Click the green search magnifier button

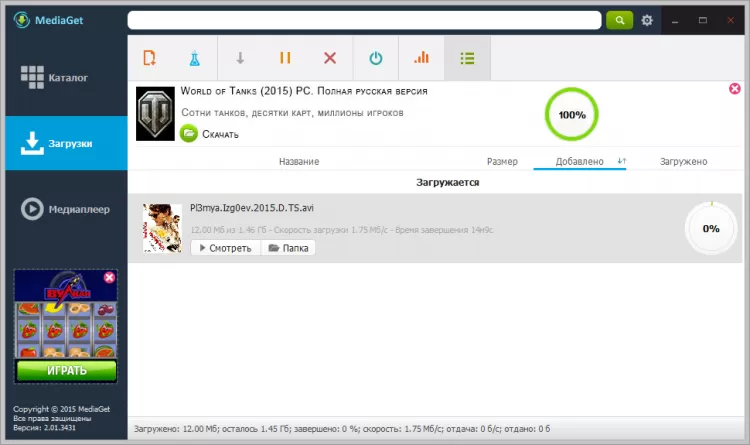pos(619,20)
